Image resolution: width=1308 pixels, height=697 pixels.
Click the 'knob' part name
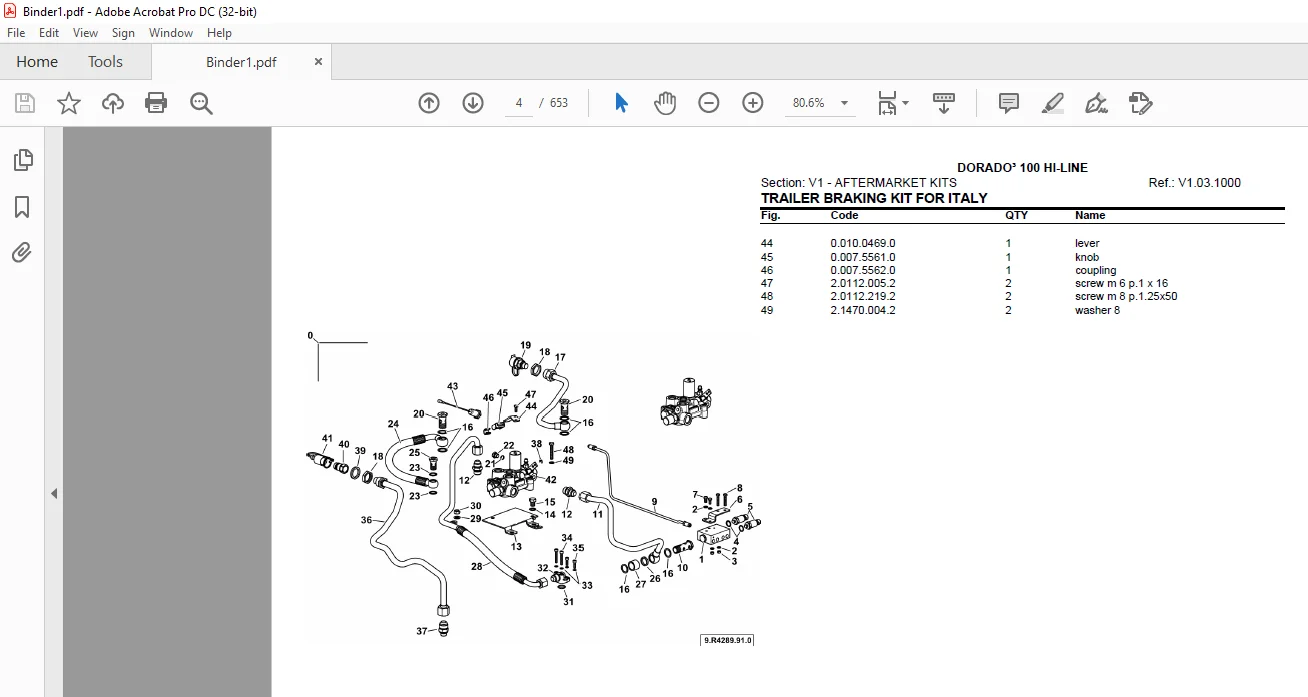(1087, 257)
